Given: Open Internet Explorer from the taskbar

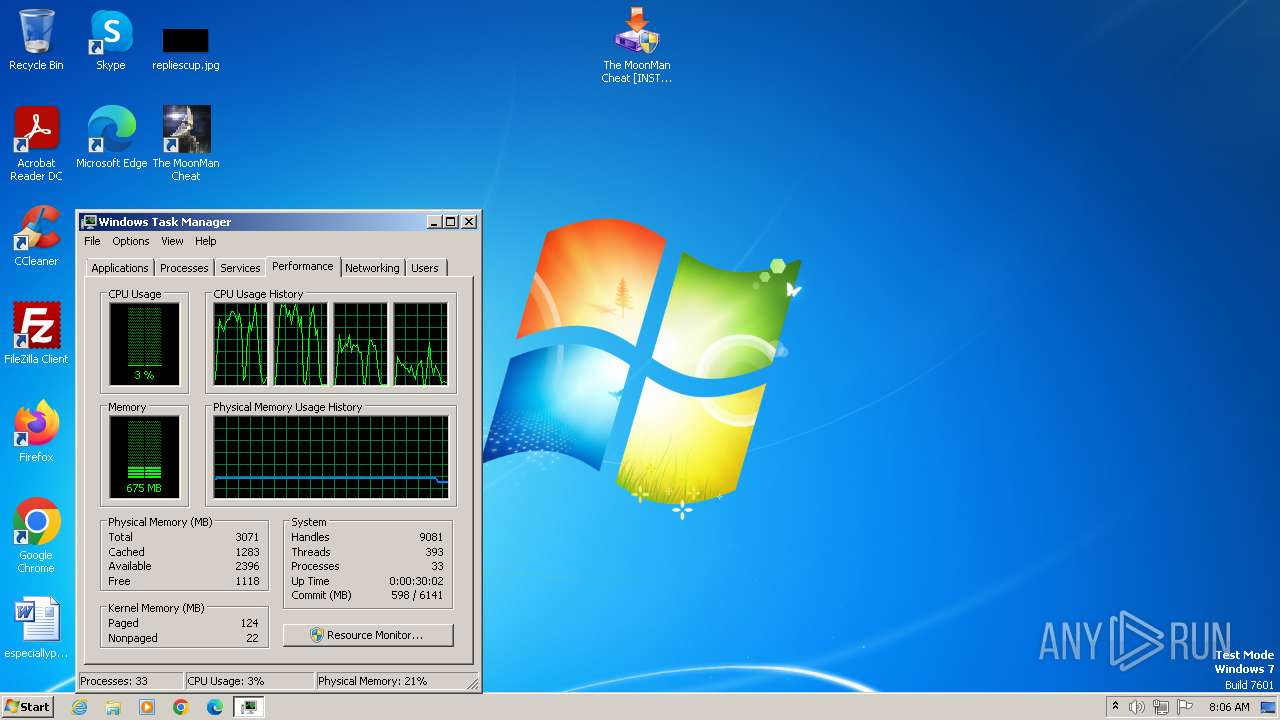Looking at the screenshot, I should [80, 707].
